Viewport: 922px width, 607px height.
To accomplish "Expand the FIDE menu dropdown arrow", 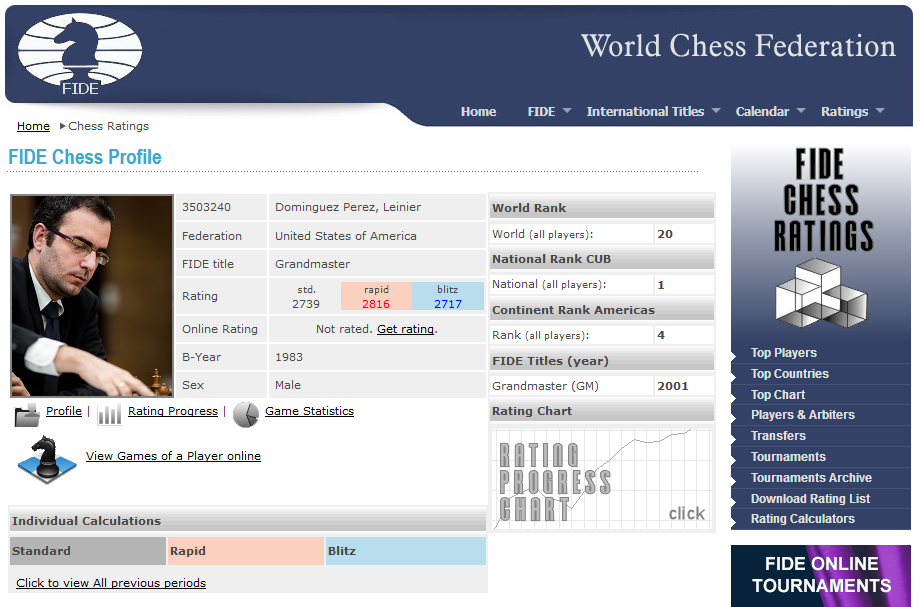I will [567, 111].
